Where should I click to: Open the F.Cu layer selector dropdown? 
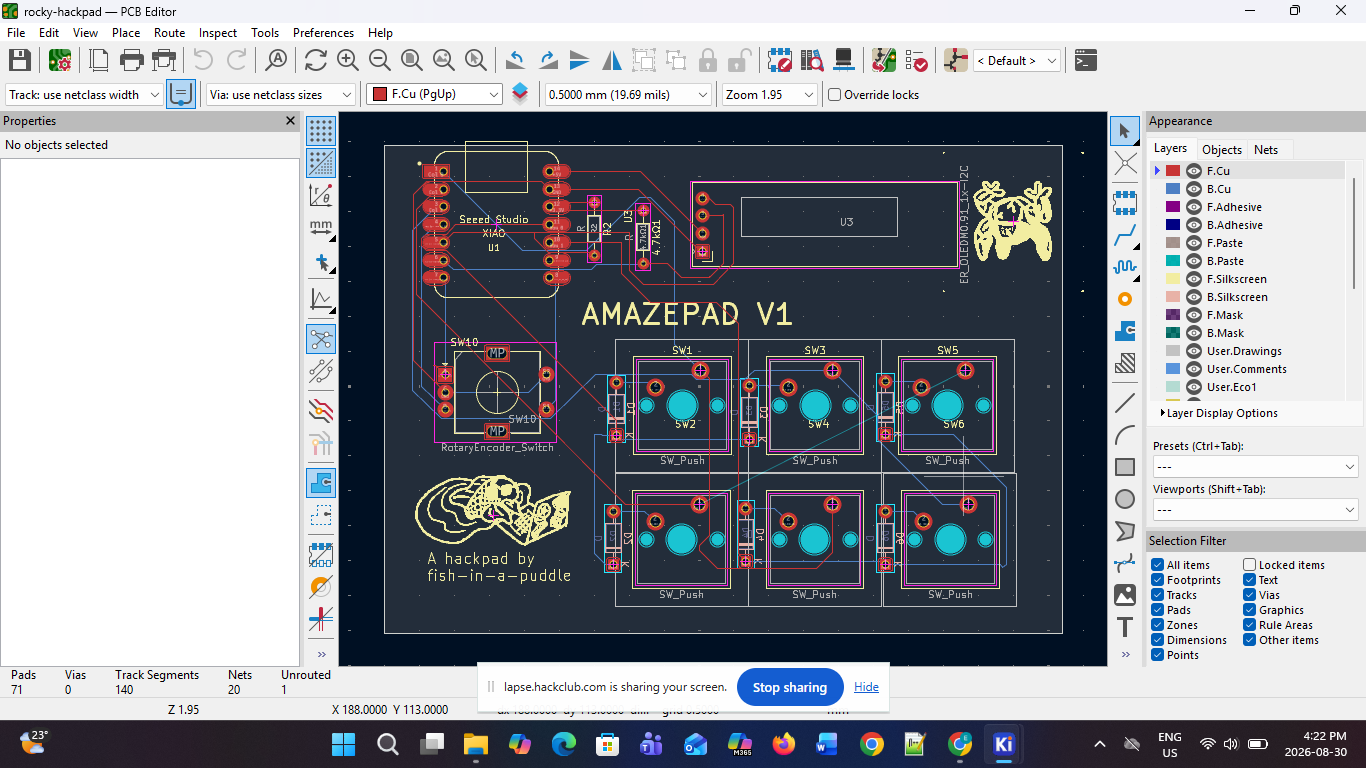pos(434,95)
